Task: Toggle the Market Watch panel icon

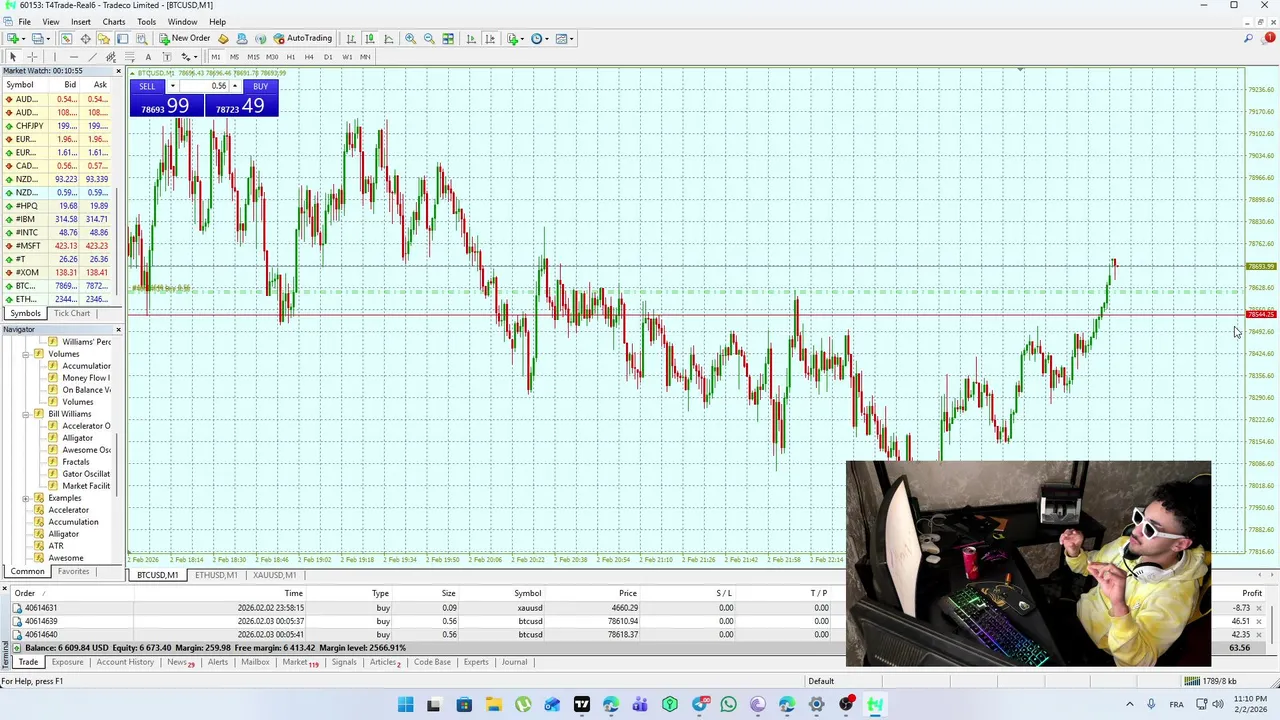Action: (66, 38)
